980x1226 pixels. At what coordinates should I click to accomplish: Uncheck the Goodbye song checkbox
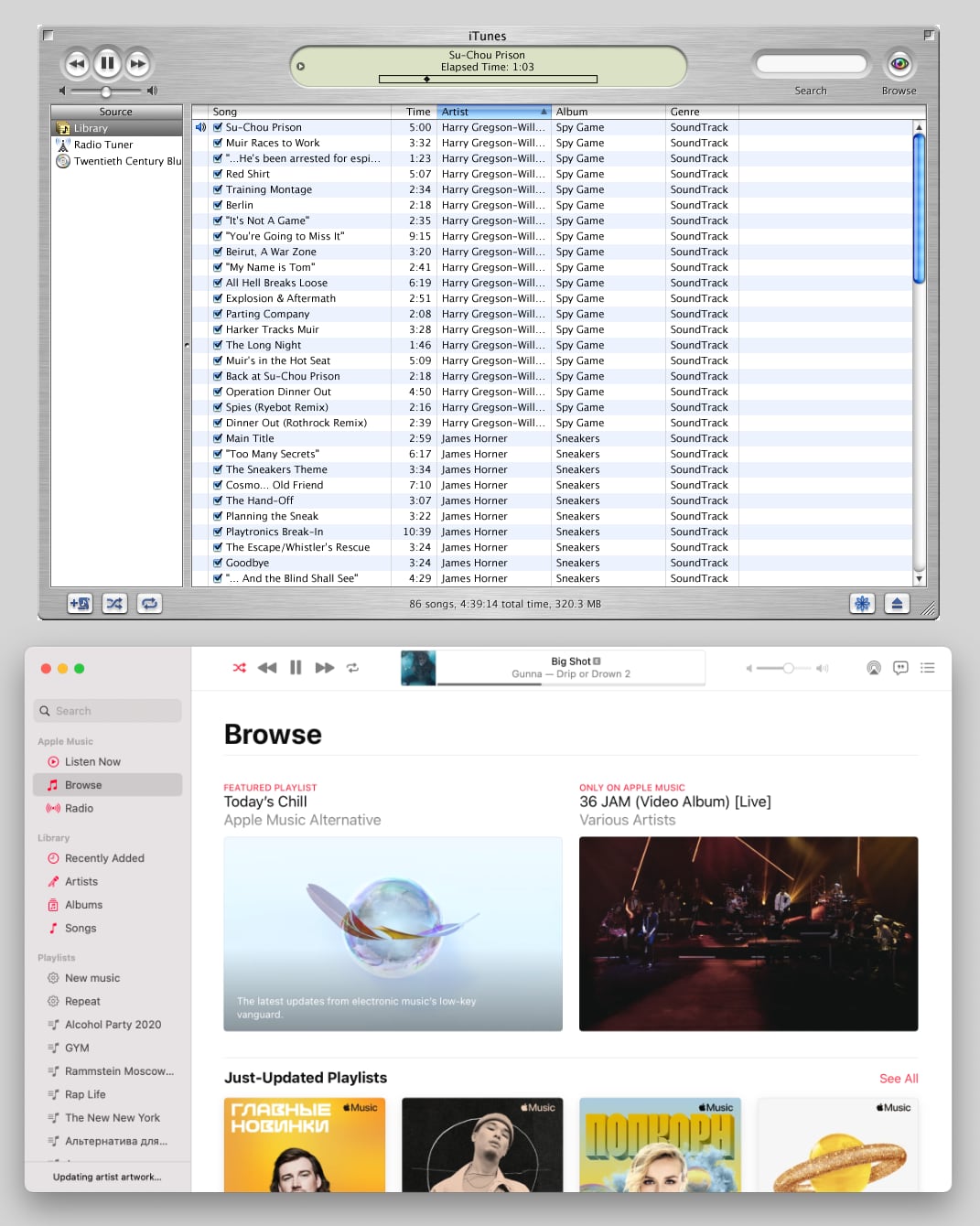tap(218, 563)
